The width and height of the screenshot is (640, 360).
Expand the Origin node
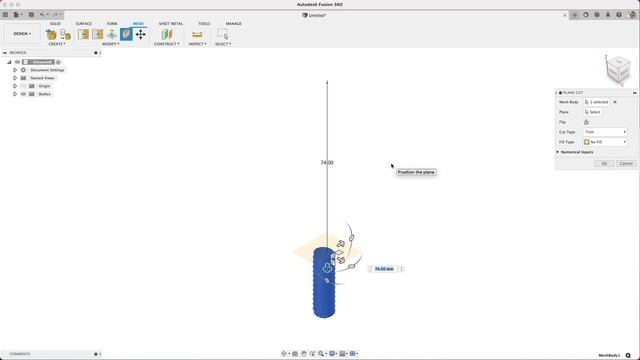click(15, 86)
